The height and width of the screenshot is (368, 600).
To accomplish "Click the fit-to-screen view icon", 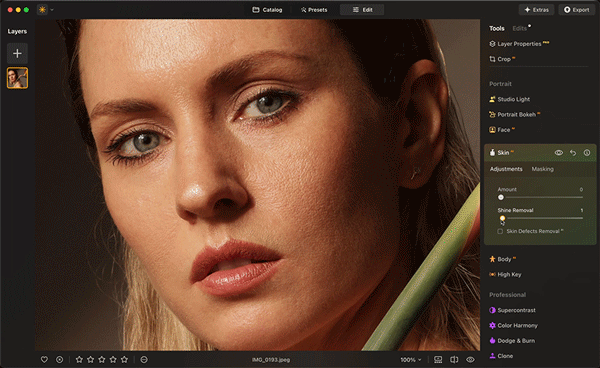I will (x=438, y=360).
